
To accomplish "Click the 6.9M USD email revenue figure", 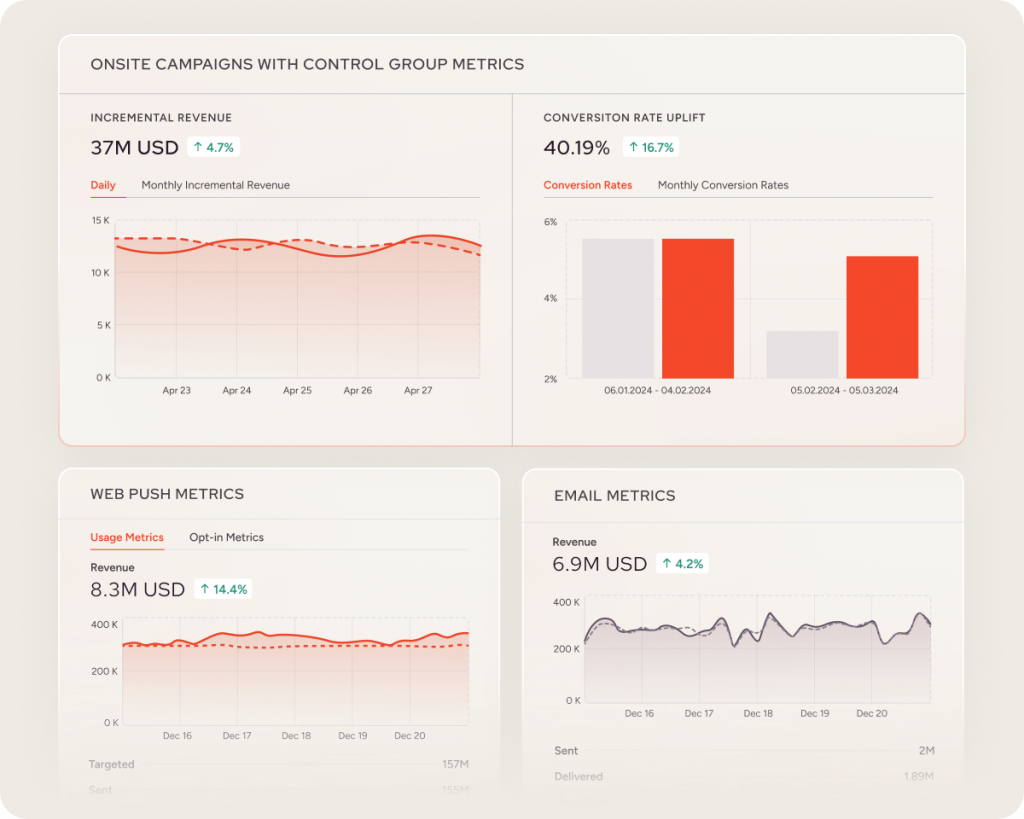I will click(598, 563).
